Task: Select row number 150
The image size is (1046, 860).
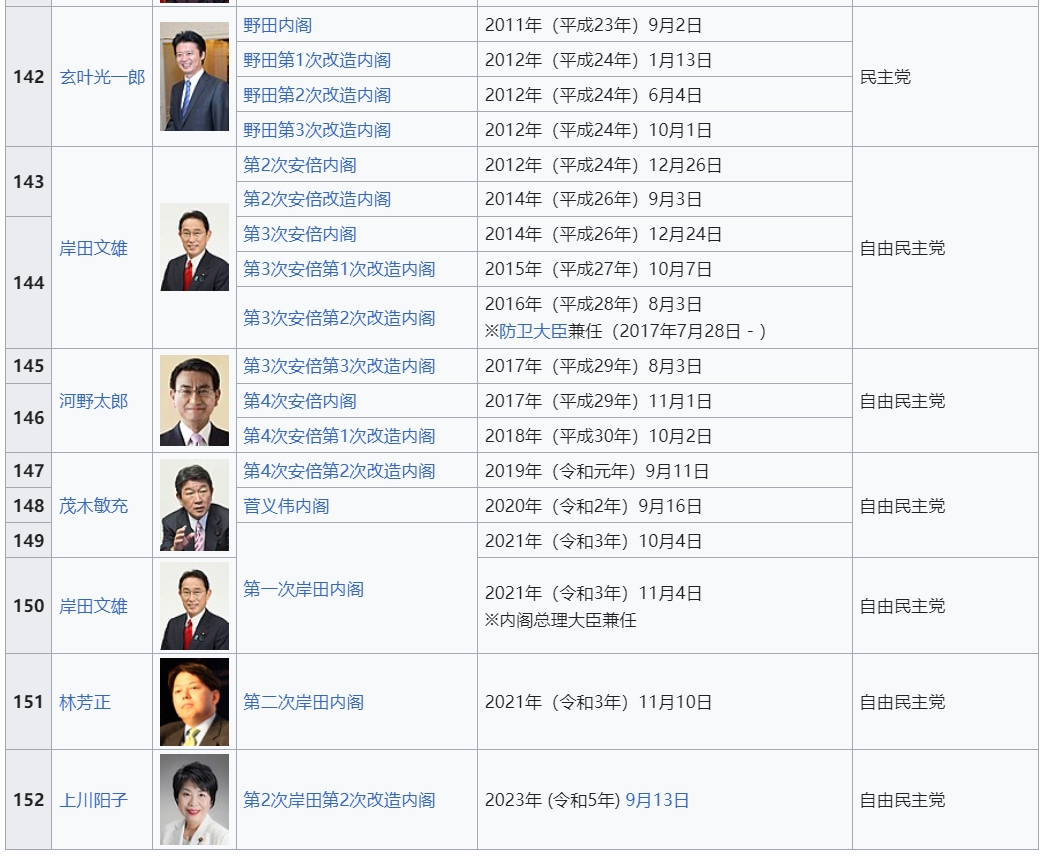Action: 29,606
